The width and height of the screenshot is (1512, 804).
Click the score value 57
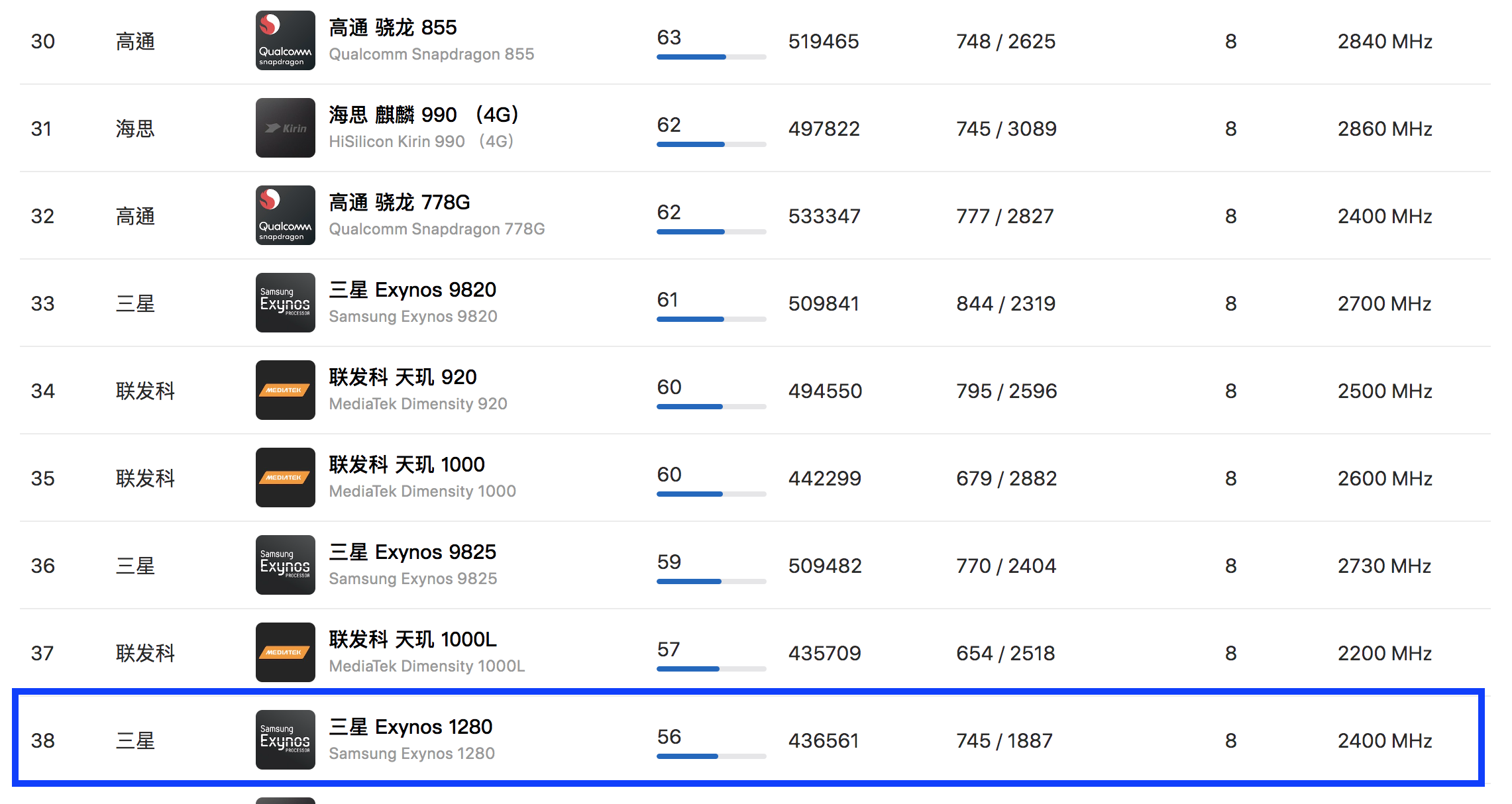tap(669, 650)
